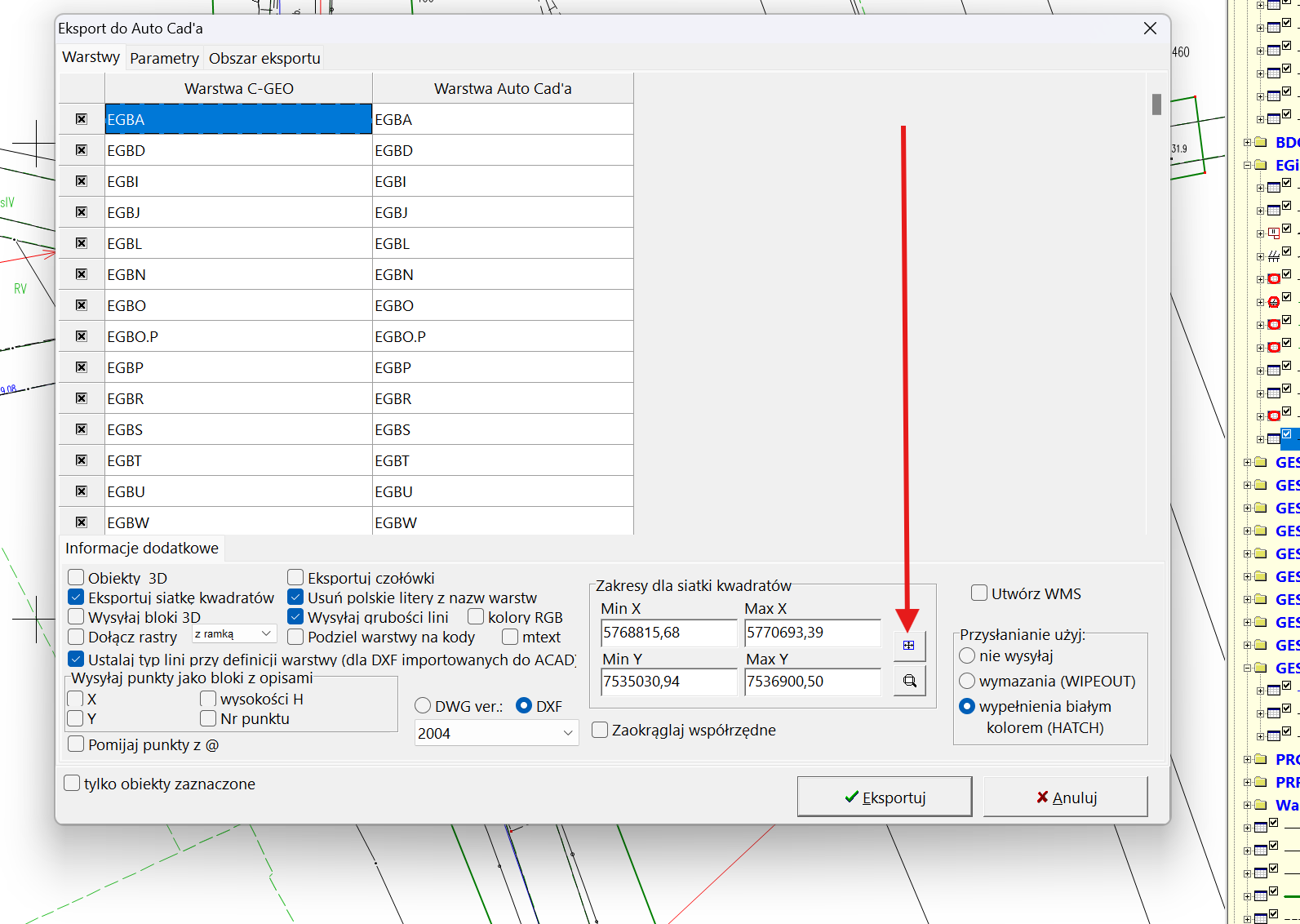The image size is (1300, 924).
Task: Click the grid range button beside Max X
Action: 909,646
